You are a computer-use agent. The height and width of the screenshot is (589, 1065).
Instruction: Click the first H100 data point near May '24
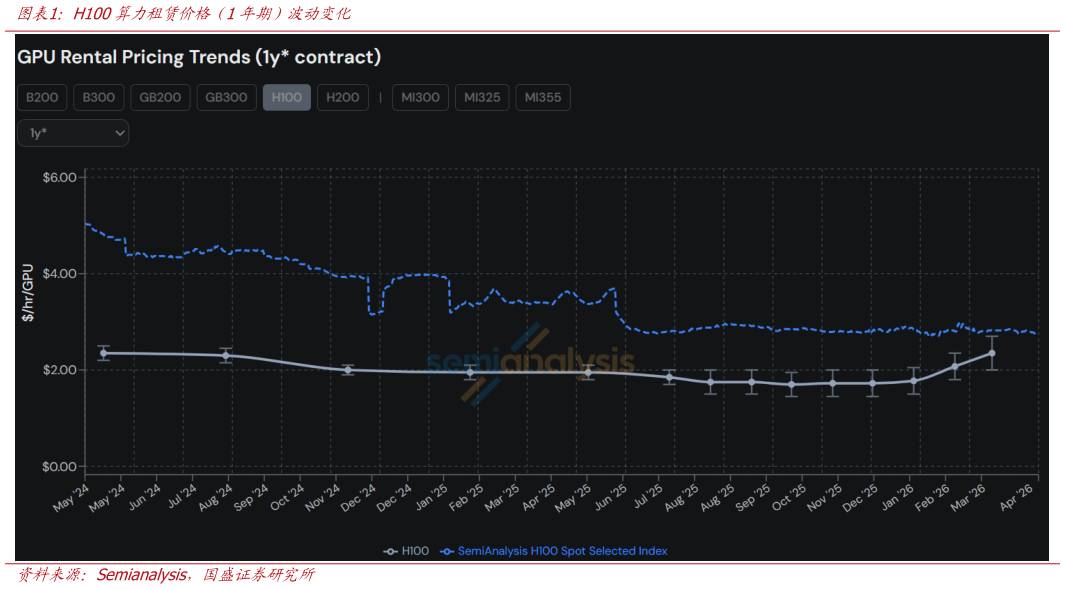pos(104,353)
